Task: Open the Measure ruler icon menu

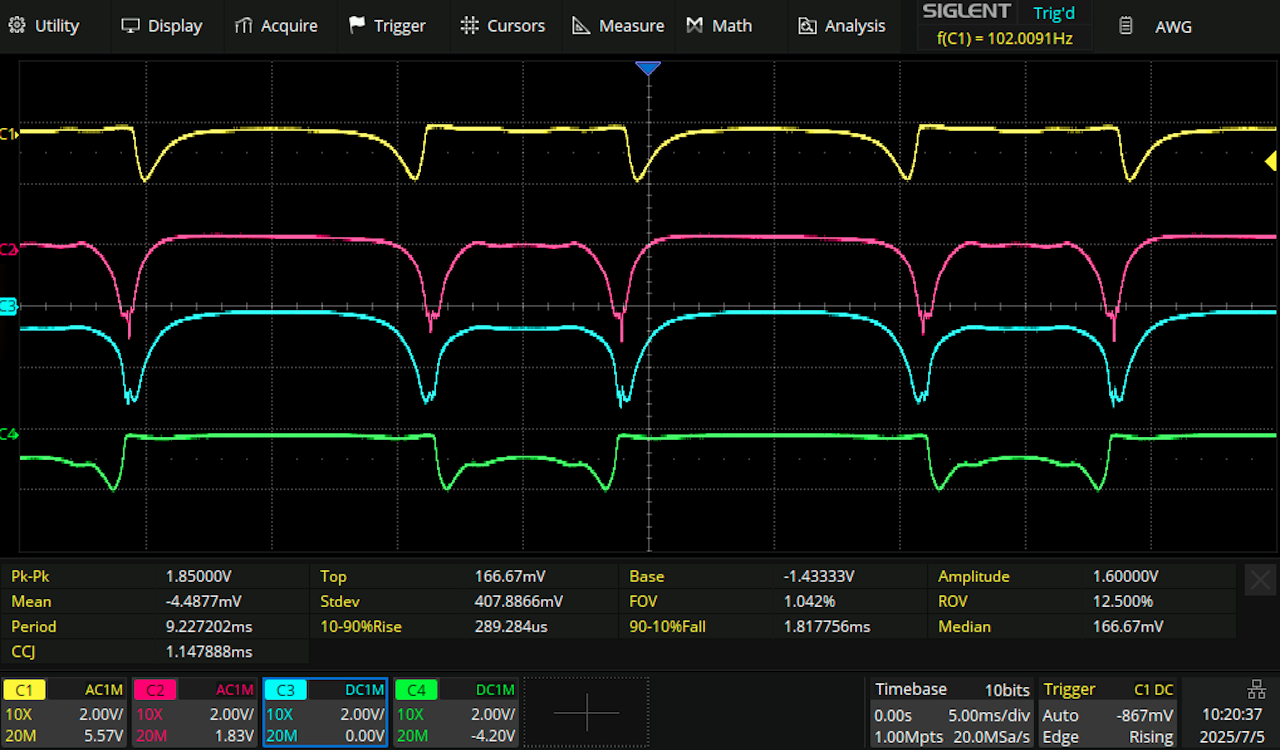Action: coord(581,26)
